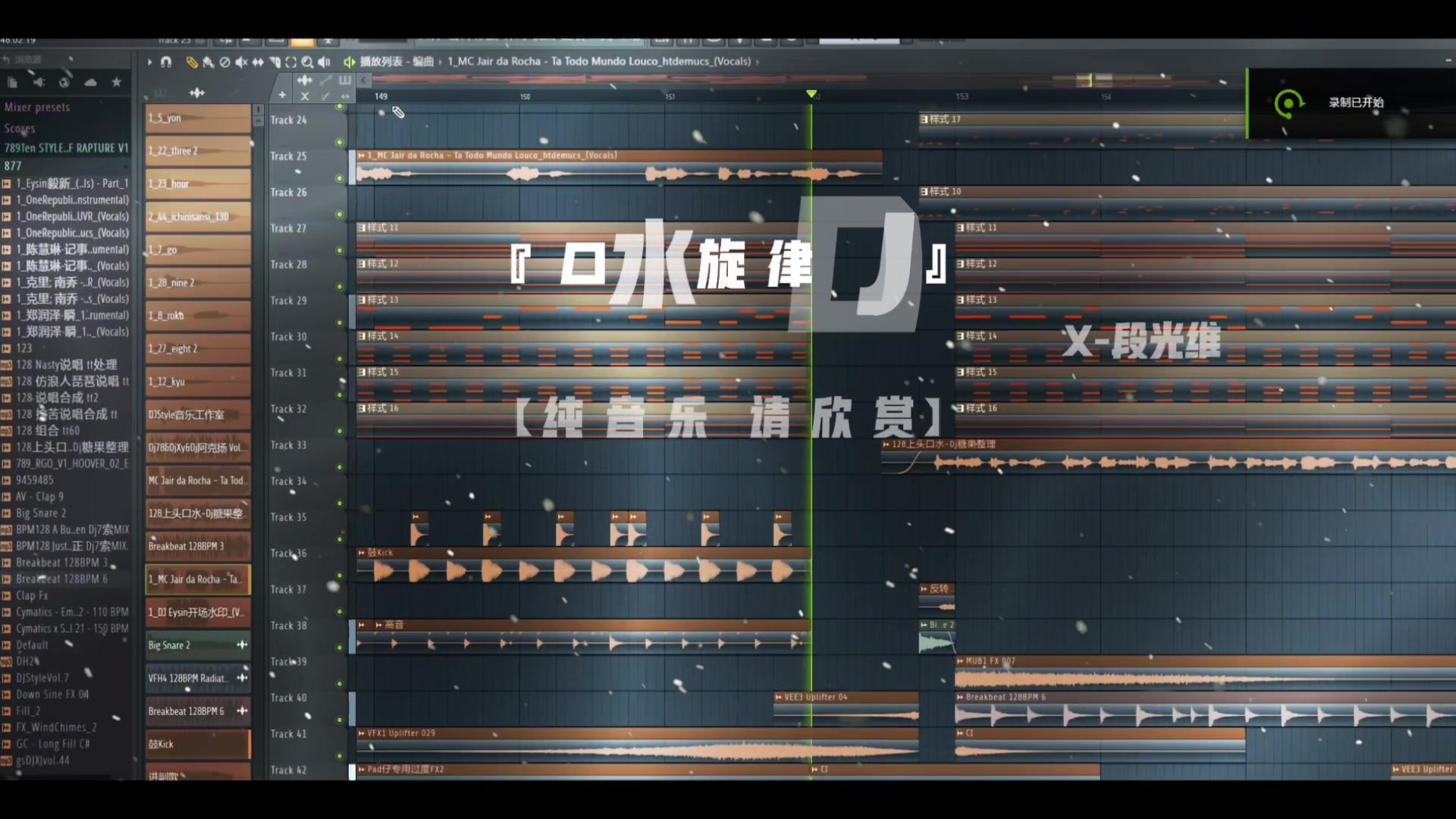Select the Slip tool arrows icon
The width and height of the screenshot is (1456, 819).
click(x=258, y=62)
